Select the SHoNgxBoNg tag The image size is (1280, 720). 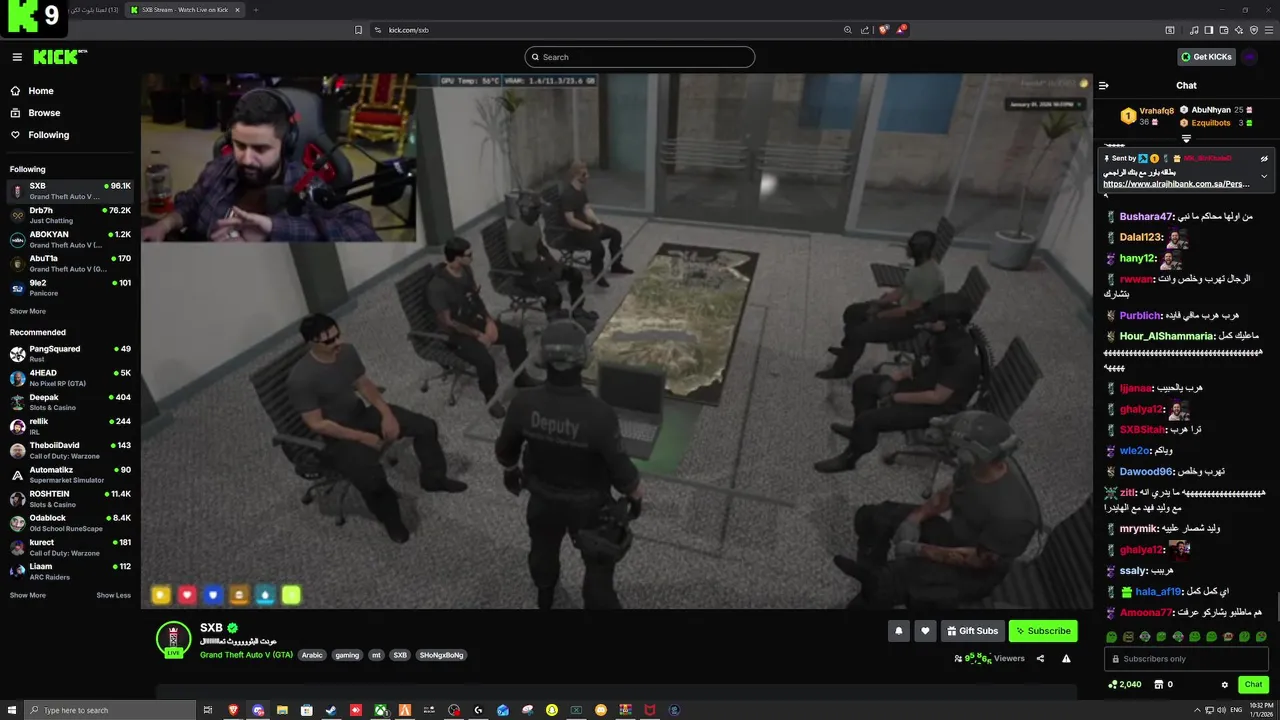[x=441, y=655]
